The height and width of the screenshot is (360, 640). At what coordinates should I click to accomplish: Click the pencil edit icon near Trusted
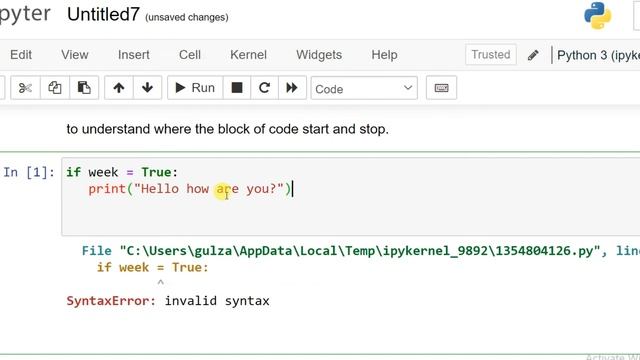point(533,55)
